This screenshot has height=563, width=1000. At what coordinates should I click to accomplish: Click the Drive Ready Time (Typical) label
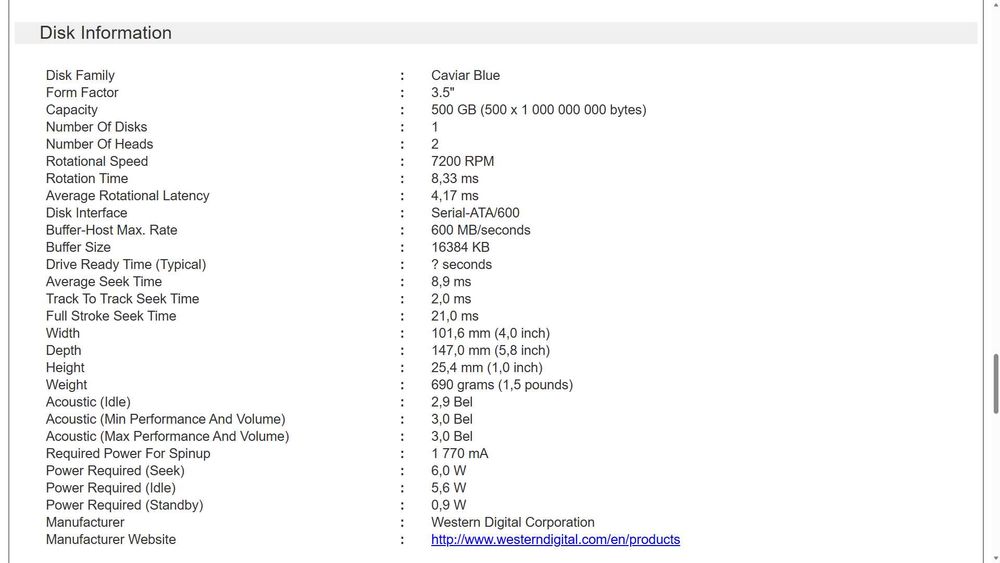[126, 265]
